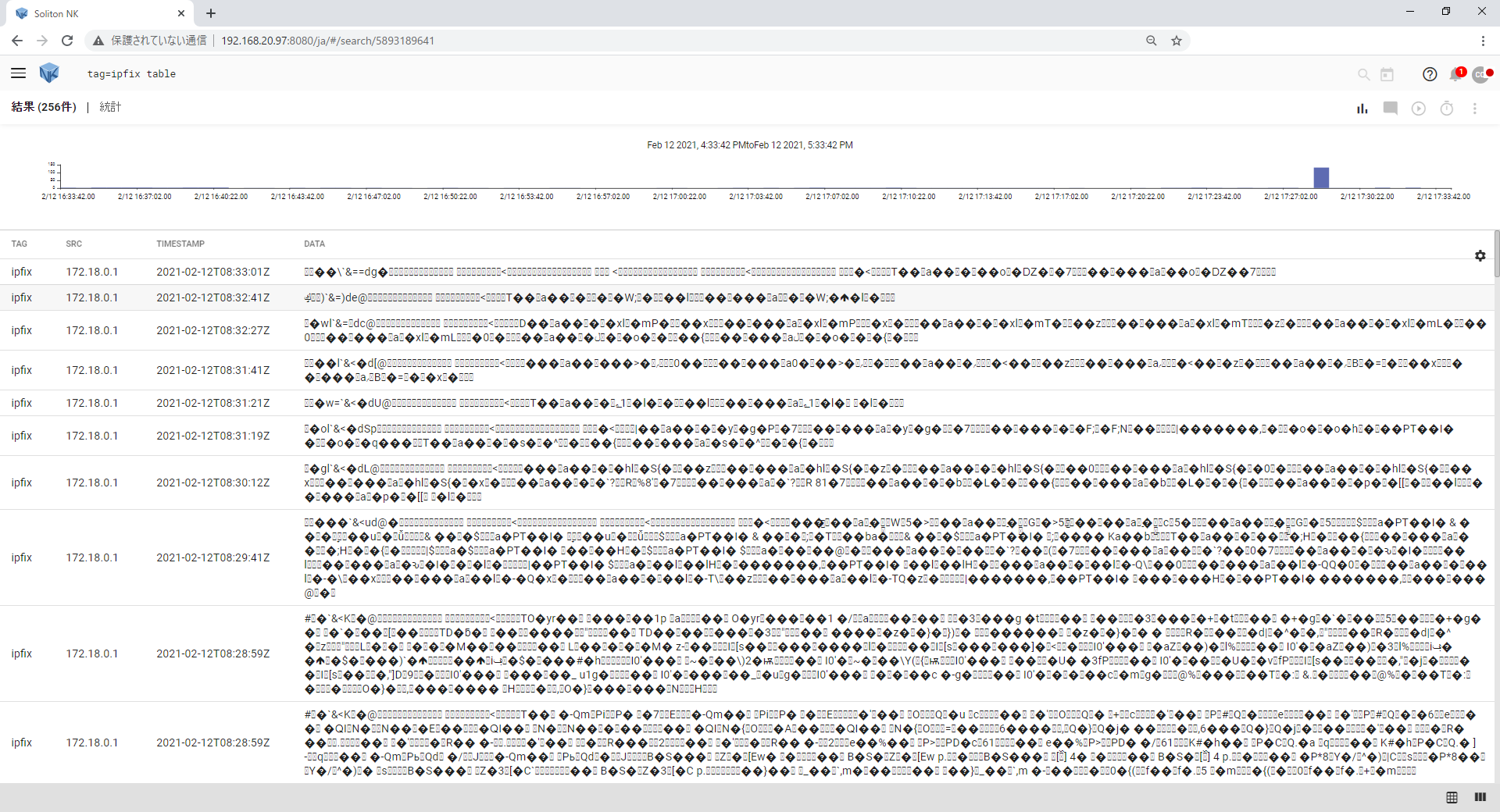Screen dimensions: 1500x812
Task: Click the user avatar in the header
Action: point(1482,74)
